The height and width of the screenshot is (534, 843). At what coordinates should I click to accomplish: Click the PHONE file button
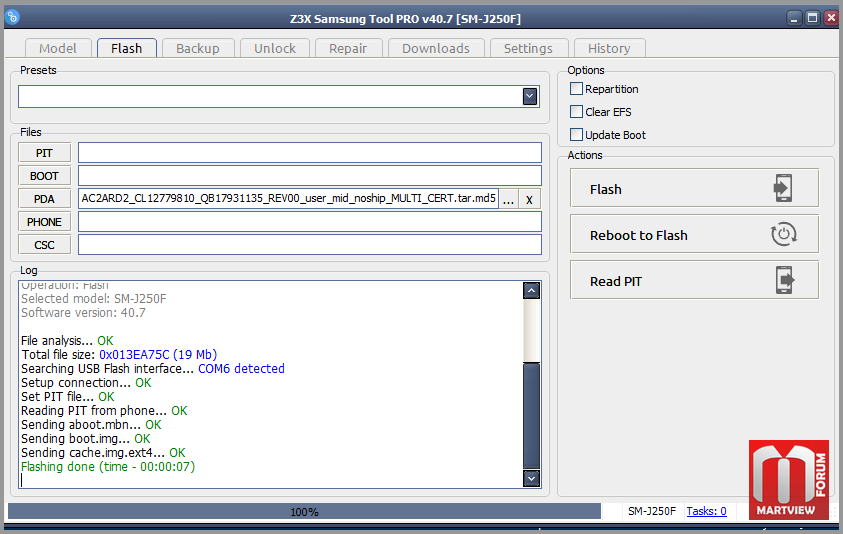pos(45,222)
